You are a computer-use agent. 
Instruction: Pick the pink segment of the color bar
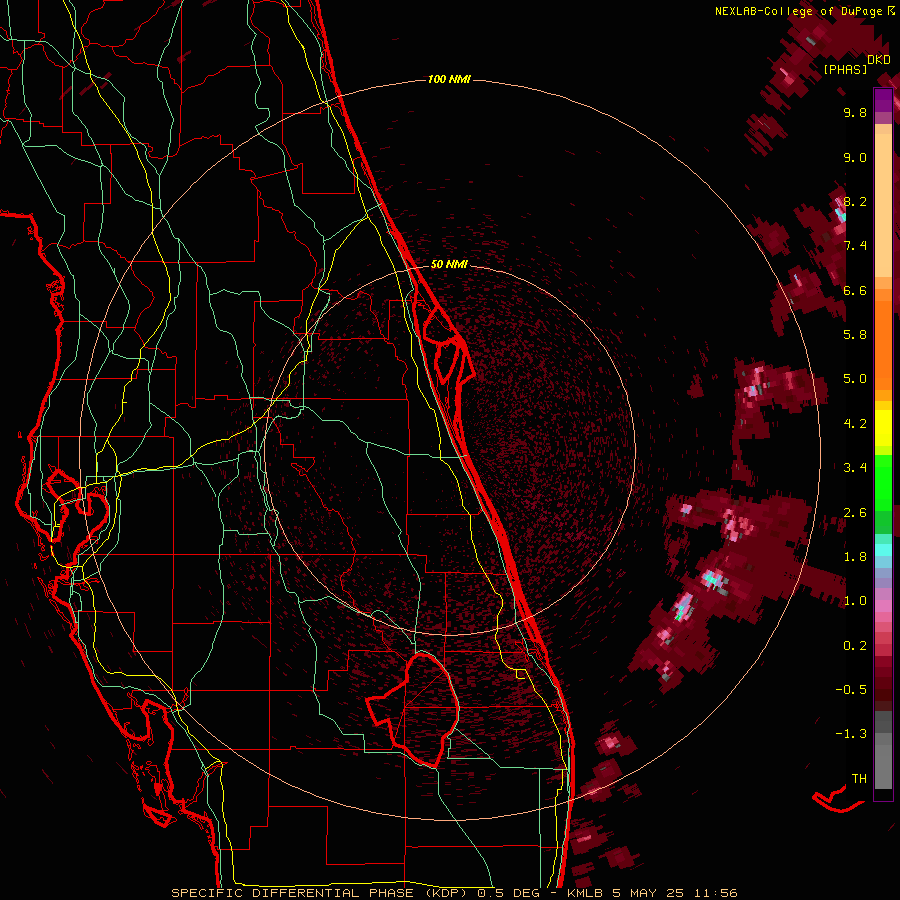883,606
